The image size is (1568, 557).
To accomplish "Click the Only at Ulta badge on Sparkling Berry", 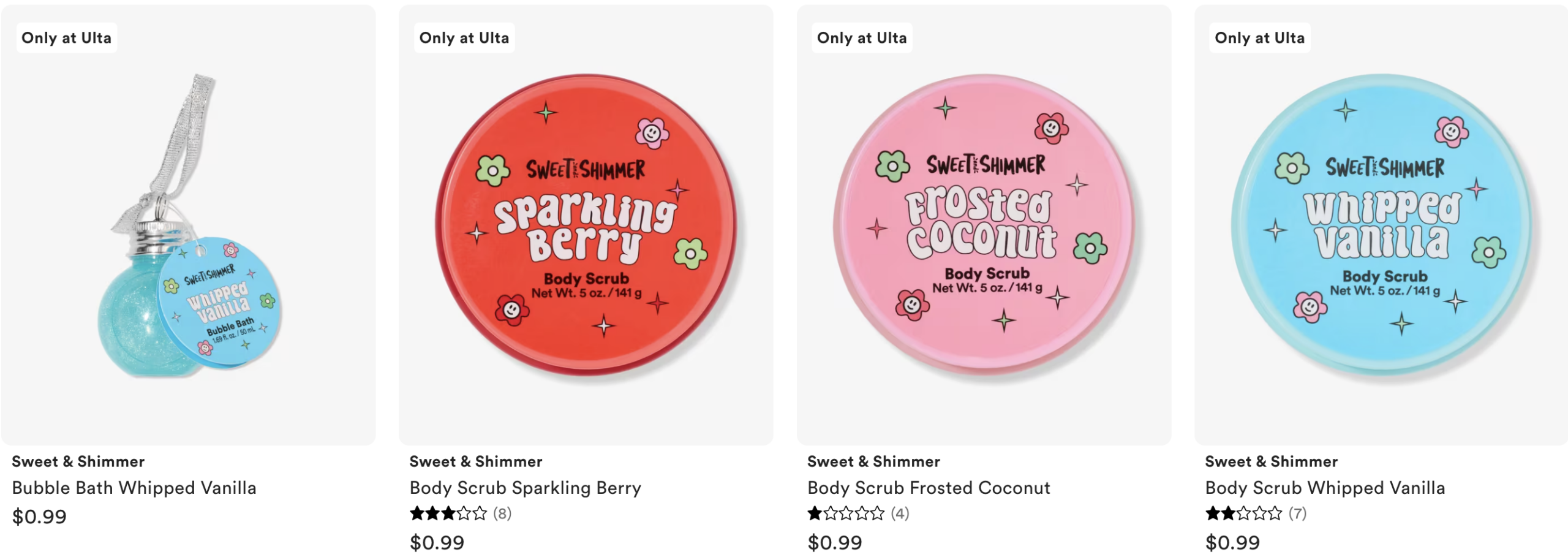I will (464, 38).
